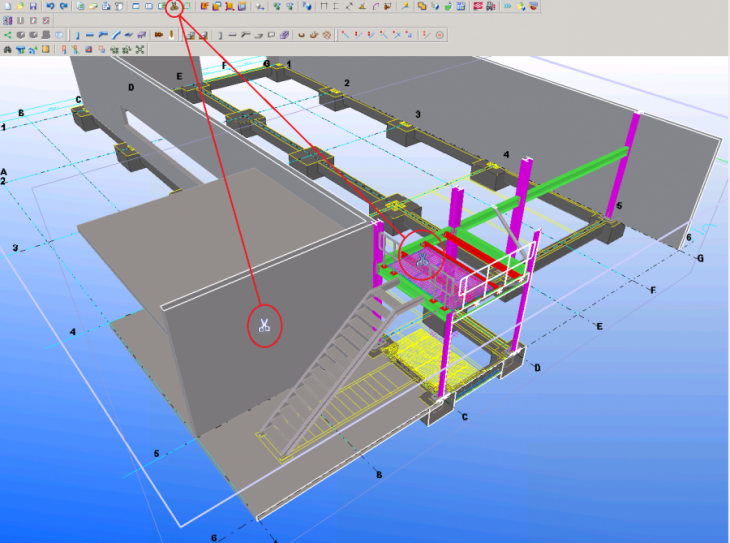The height and width of the screenshot is (543, 730).
Task: Select the blue steel beam tool
Action: click(90, 35)
